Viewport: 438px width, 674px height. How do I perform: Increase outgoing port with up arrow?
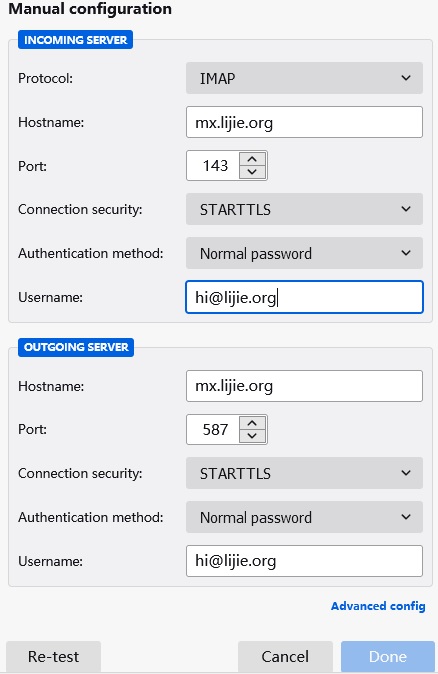pyautogui.click(x=252, y=423)
